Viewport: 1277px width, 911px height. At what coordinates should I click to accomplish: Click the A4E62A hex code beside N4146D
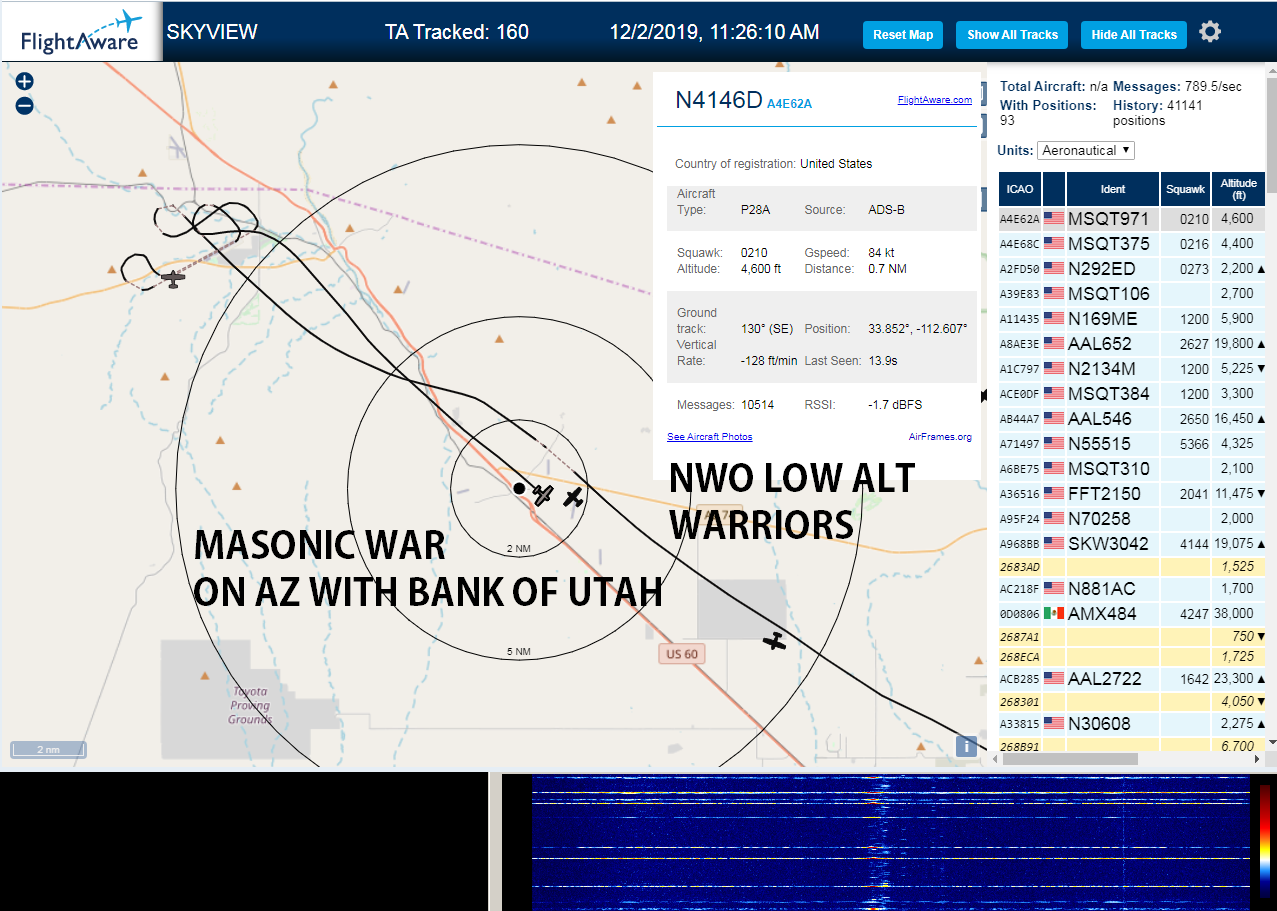[x=789, y=104]
